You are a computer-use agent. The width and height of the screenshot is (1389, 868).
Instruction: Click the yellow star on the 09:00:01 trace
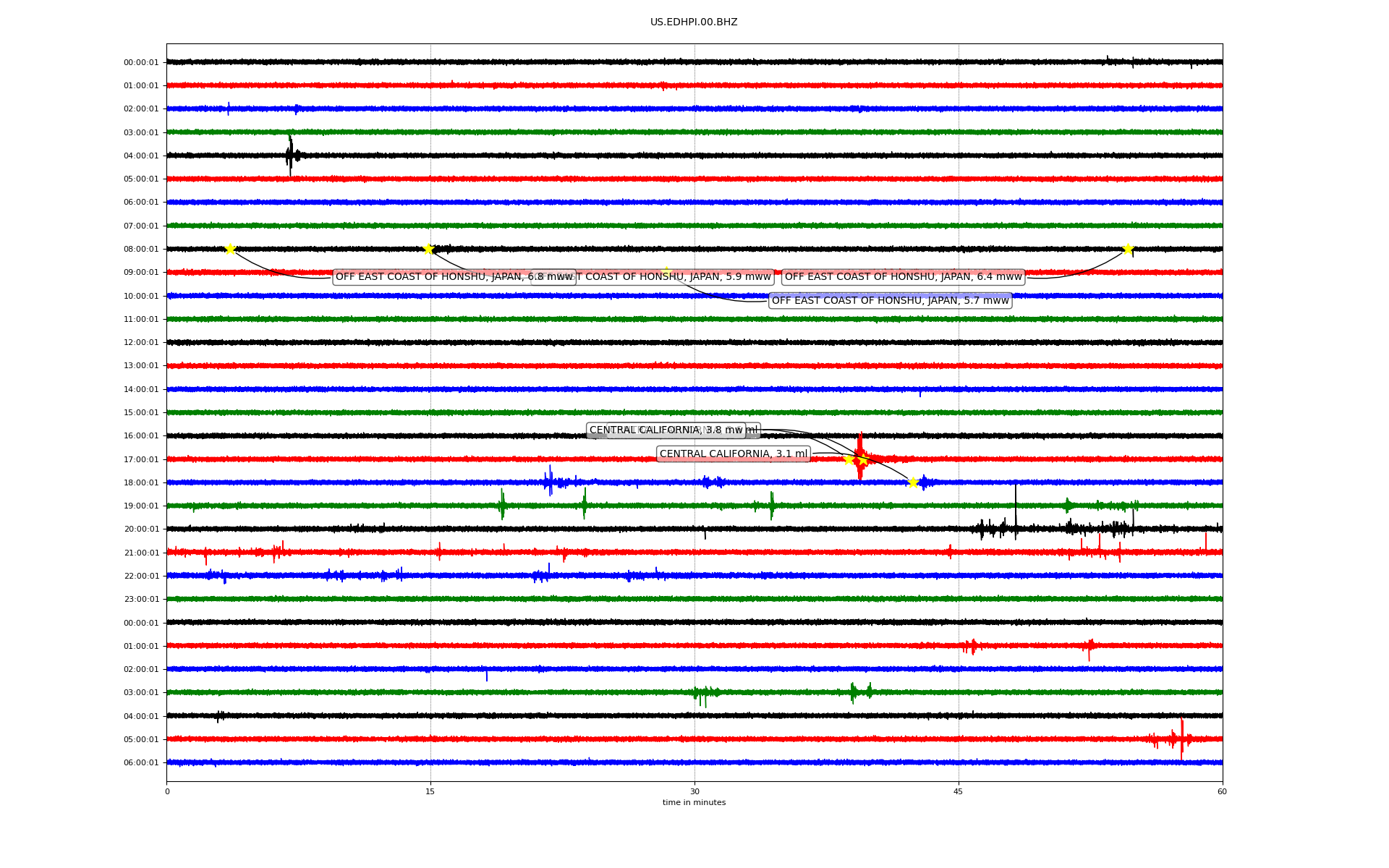point(666,272)
